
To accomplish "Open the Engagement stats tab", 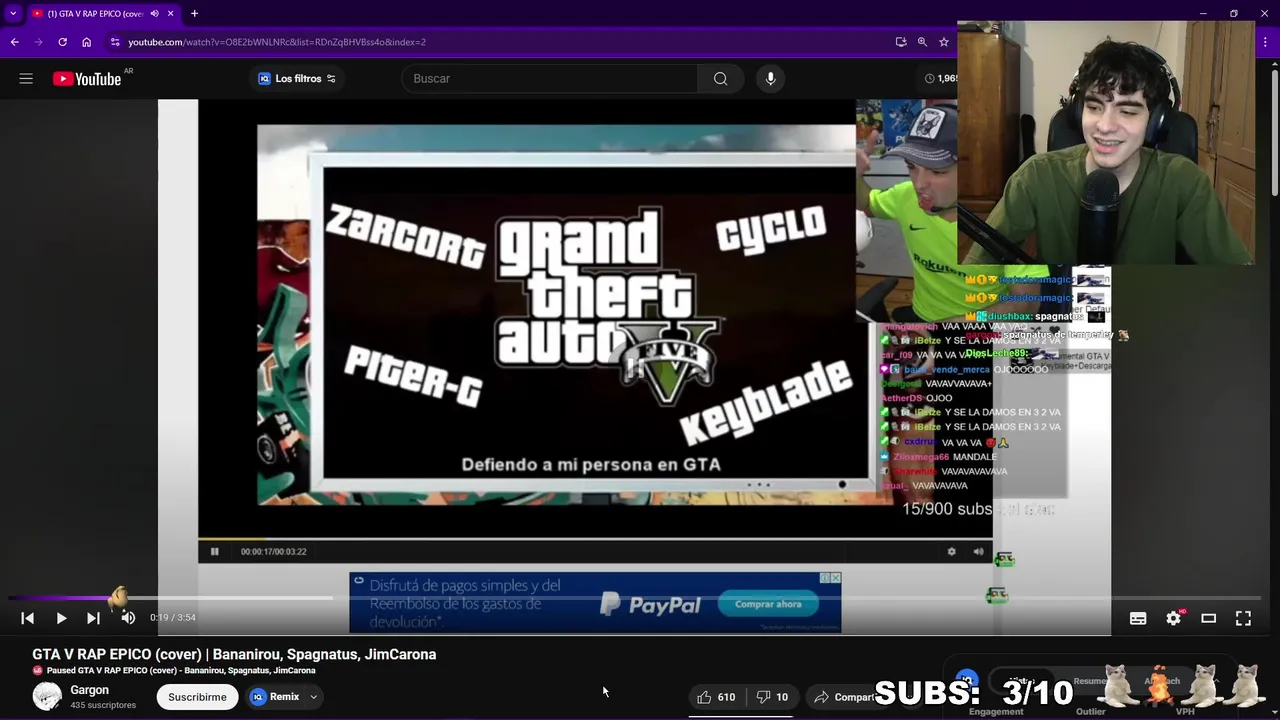I will [x=996, y=711].
